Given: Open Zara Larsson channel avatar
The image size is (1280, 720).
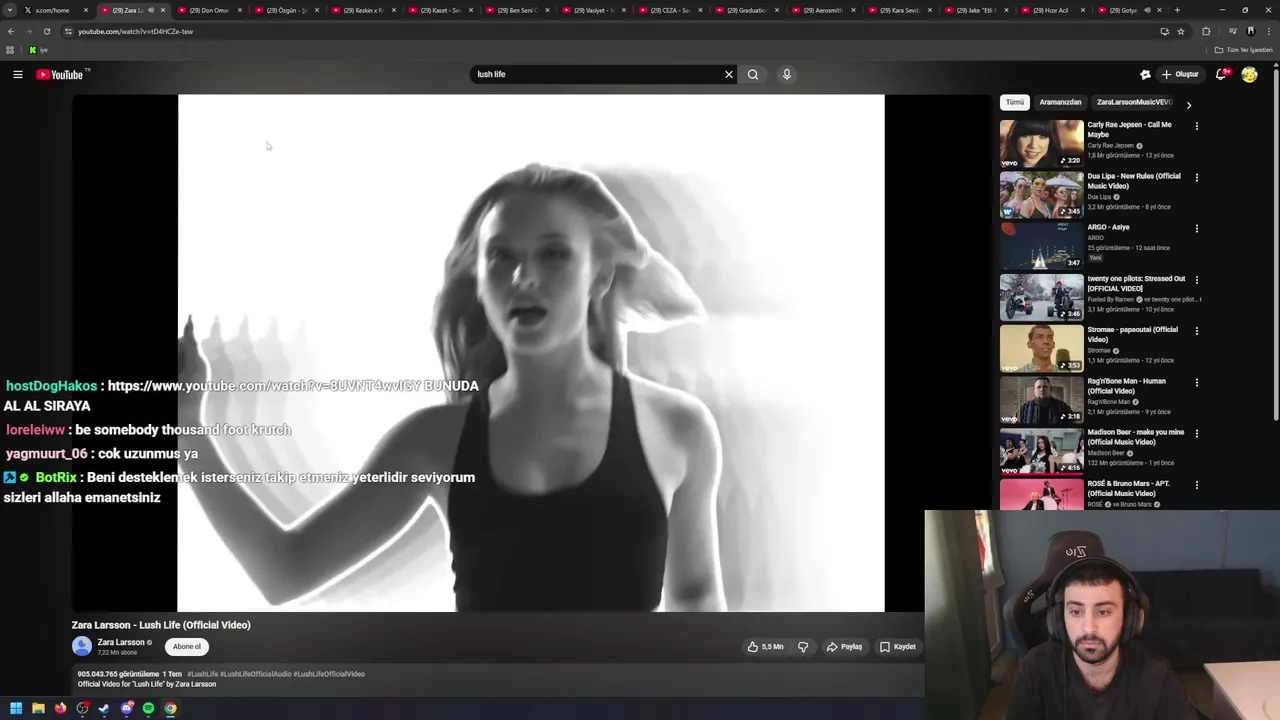Looking at the screenshot, I should pos(82,646).
